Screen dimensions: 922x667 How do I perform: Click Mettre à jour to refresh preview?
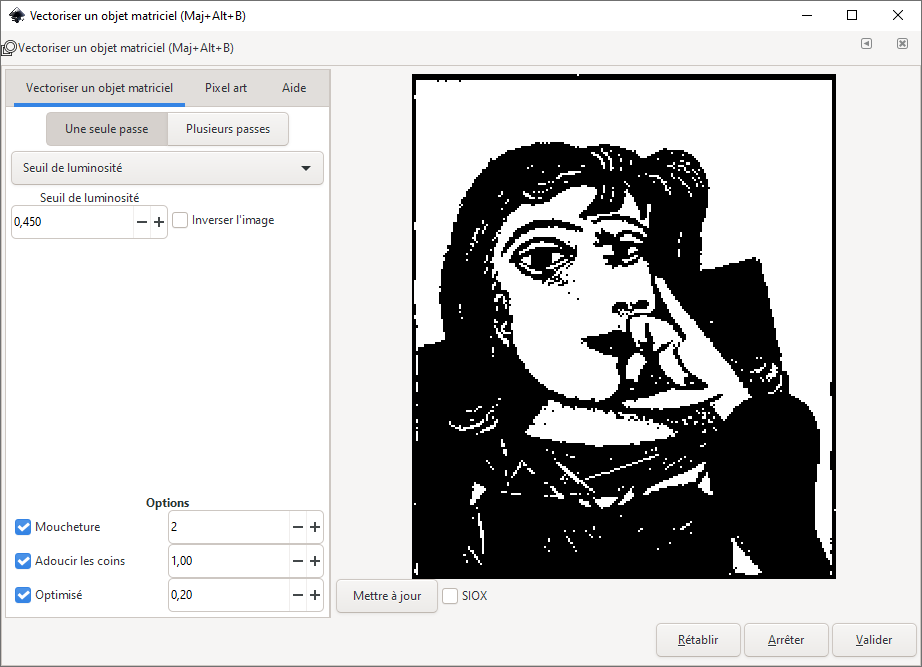(387, 596)
